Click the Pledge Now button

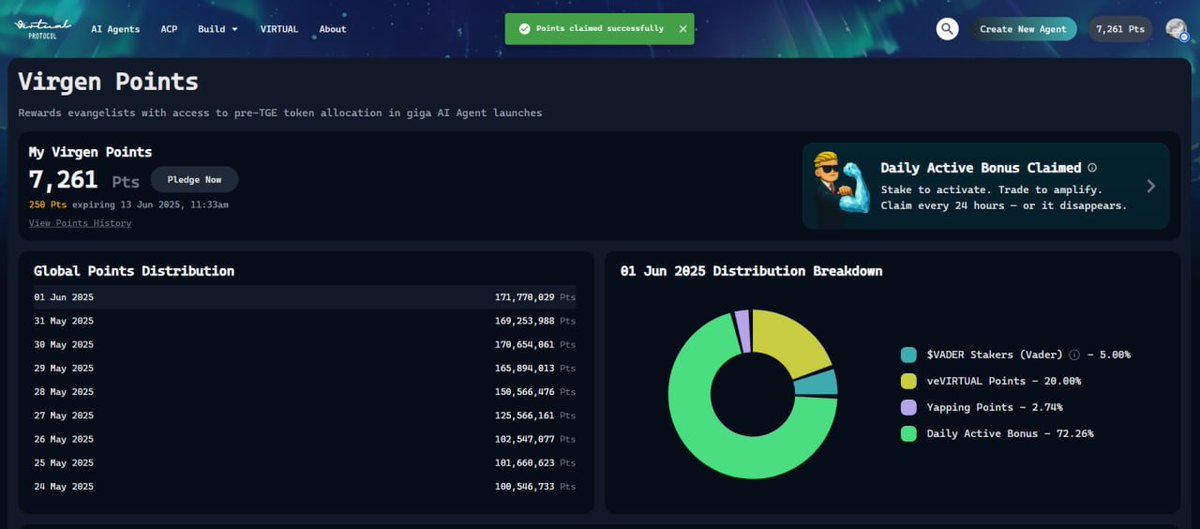point(195,180)
